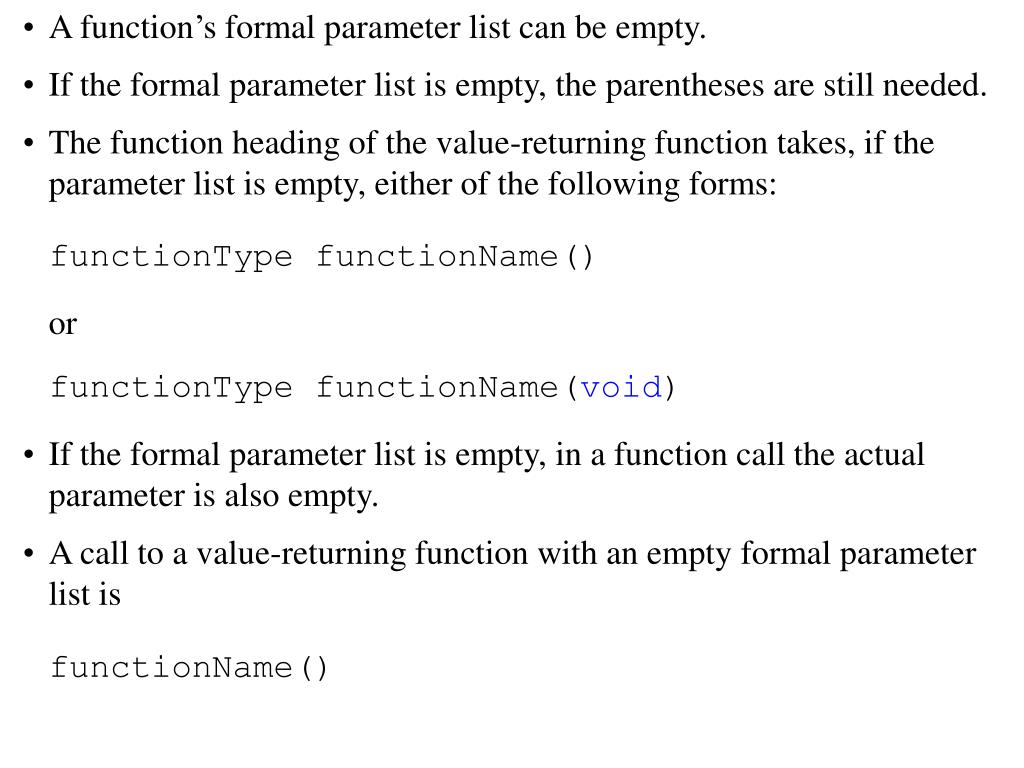Click the words 'parentheses are still needed'
The width and height of the screenshot is (1024, 768).
[795, 86]
